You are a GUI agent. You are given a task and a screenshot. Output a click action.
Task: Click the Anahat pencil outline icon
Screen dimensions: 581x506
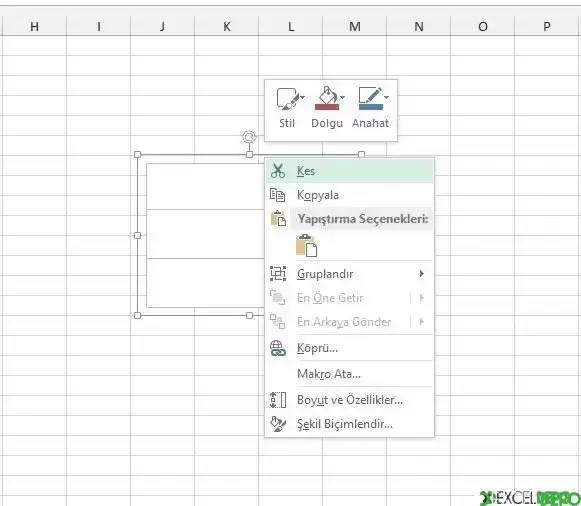click(x=371, y=99)
